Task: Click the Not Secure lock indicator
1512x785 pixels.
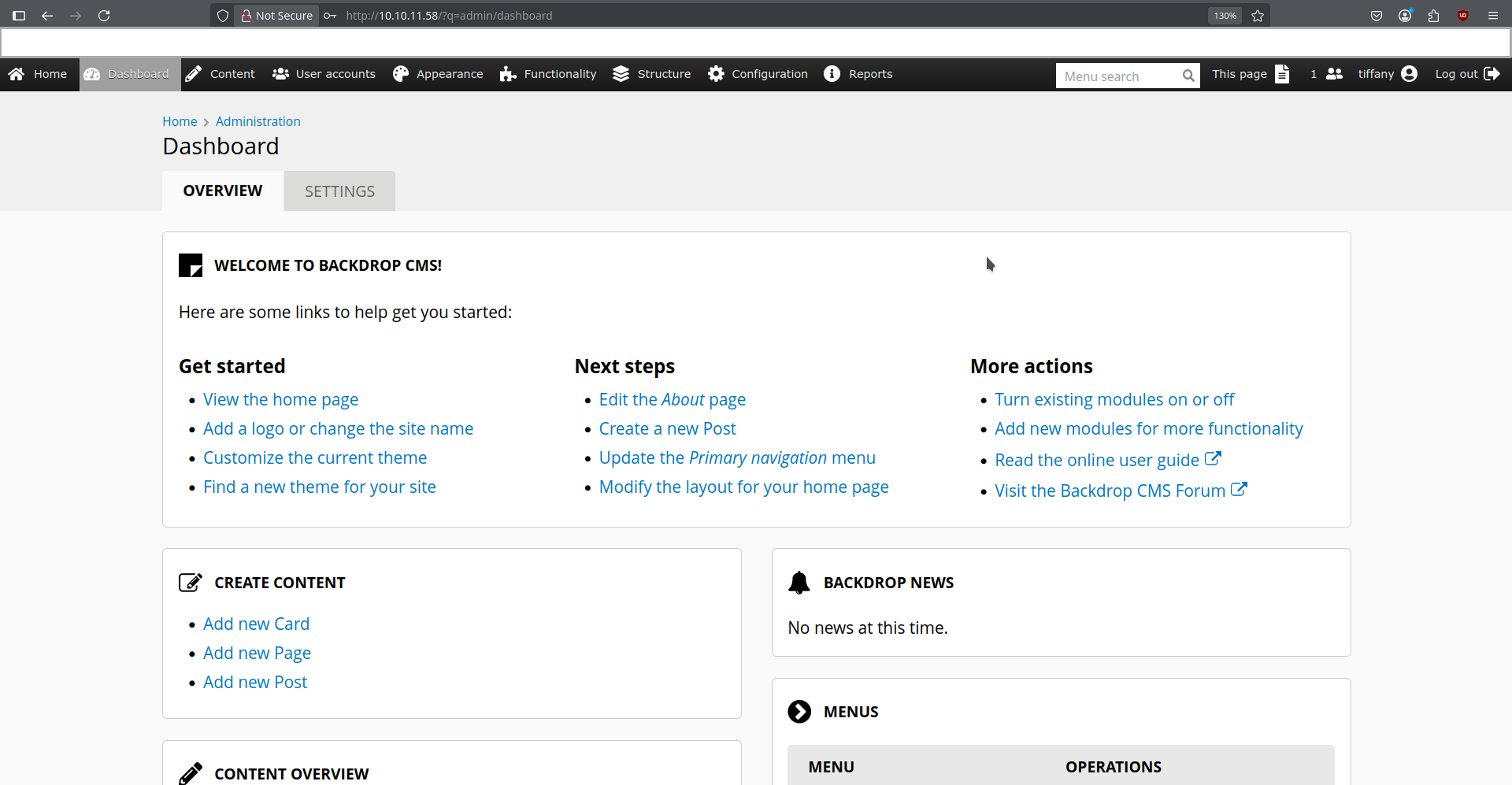Action: (x=276, y=16)
